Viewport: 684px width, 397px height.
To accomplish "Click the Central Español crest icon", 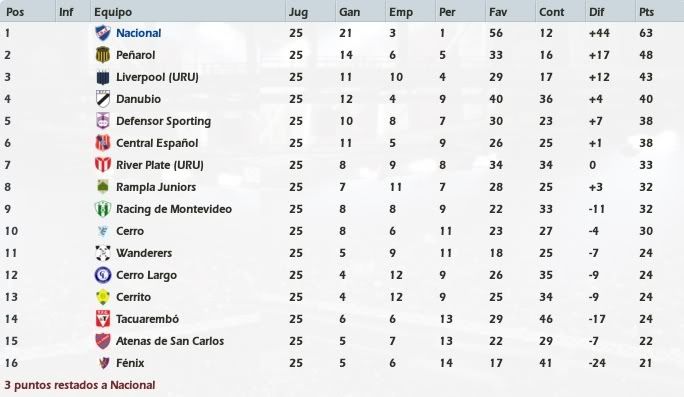I will pos(103,143).
